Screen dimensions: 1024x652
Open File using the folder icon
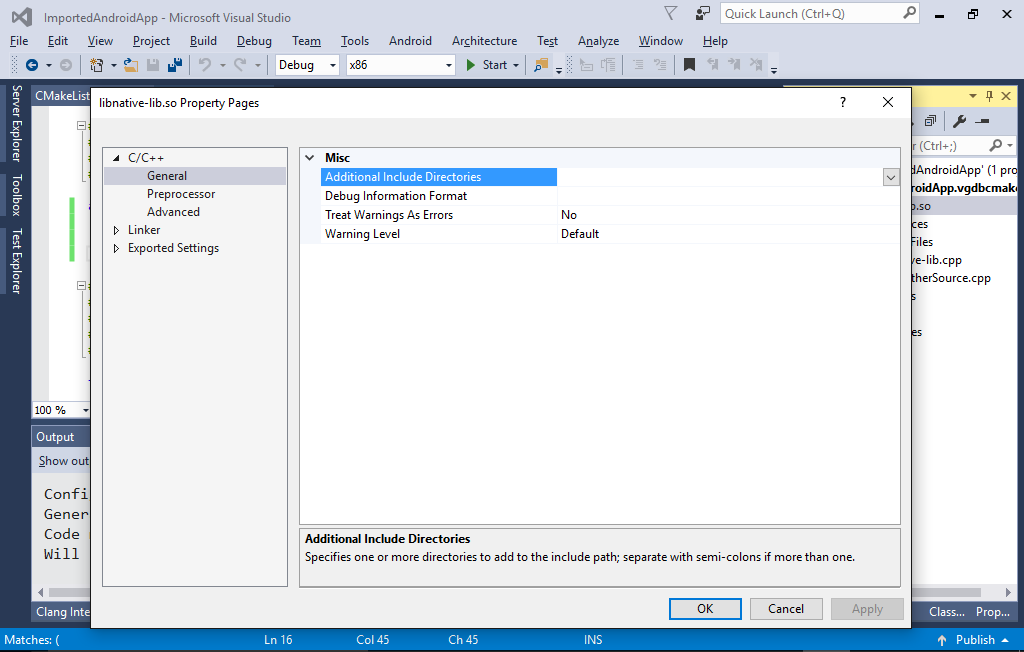point(131,65)
